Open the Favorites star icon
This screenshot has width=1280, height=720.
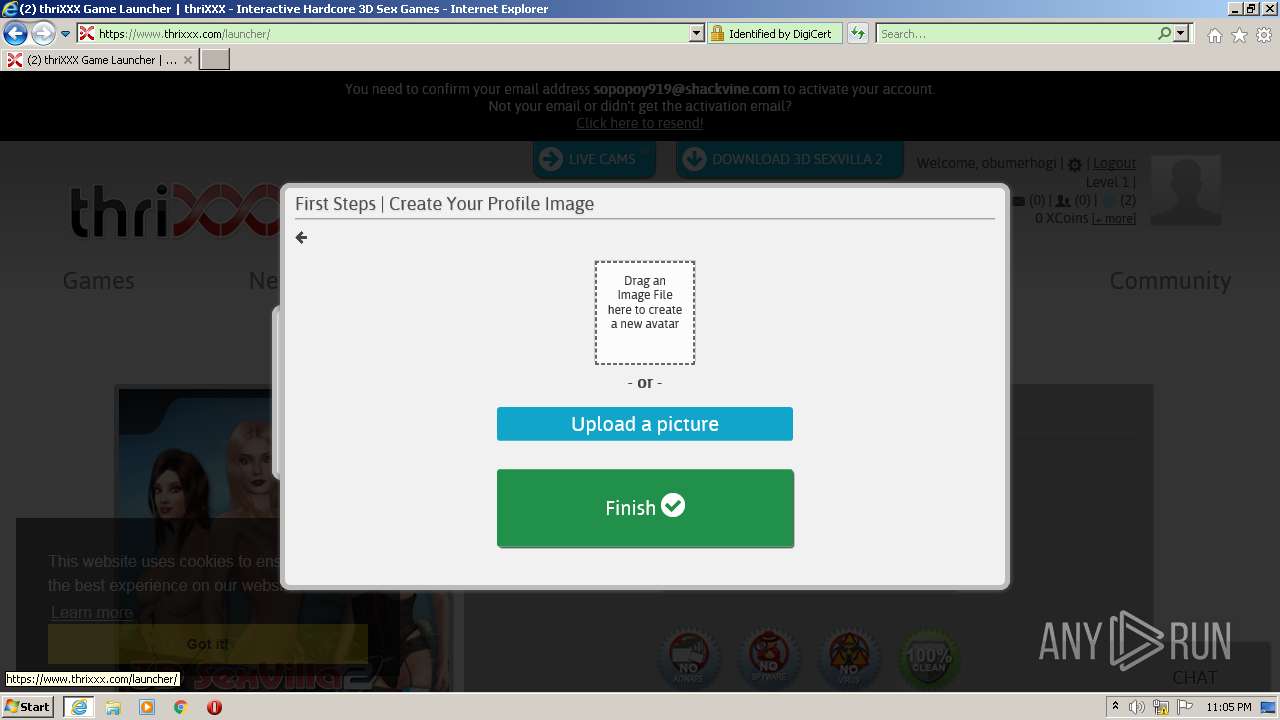coord(1239,35)
